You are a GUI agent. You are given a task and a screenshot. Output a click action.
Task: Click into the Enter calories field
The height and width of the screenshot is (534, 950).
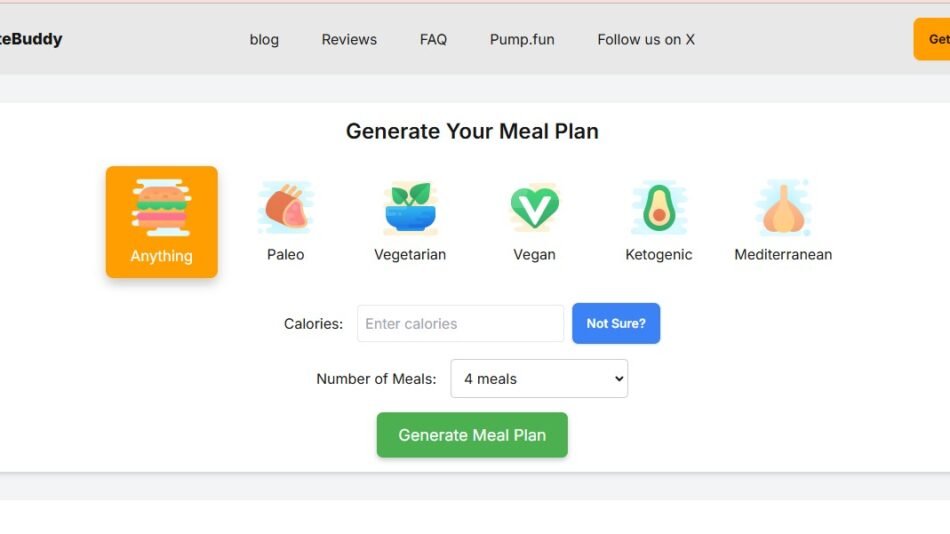pos(460,324)
